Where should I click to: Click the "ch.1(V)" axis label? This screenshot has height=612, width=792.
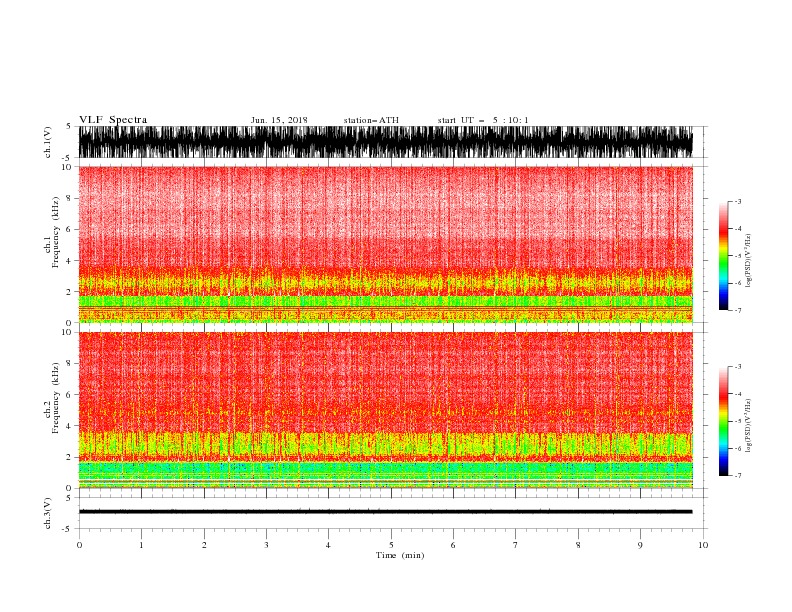pos(48,142)
